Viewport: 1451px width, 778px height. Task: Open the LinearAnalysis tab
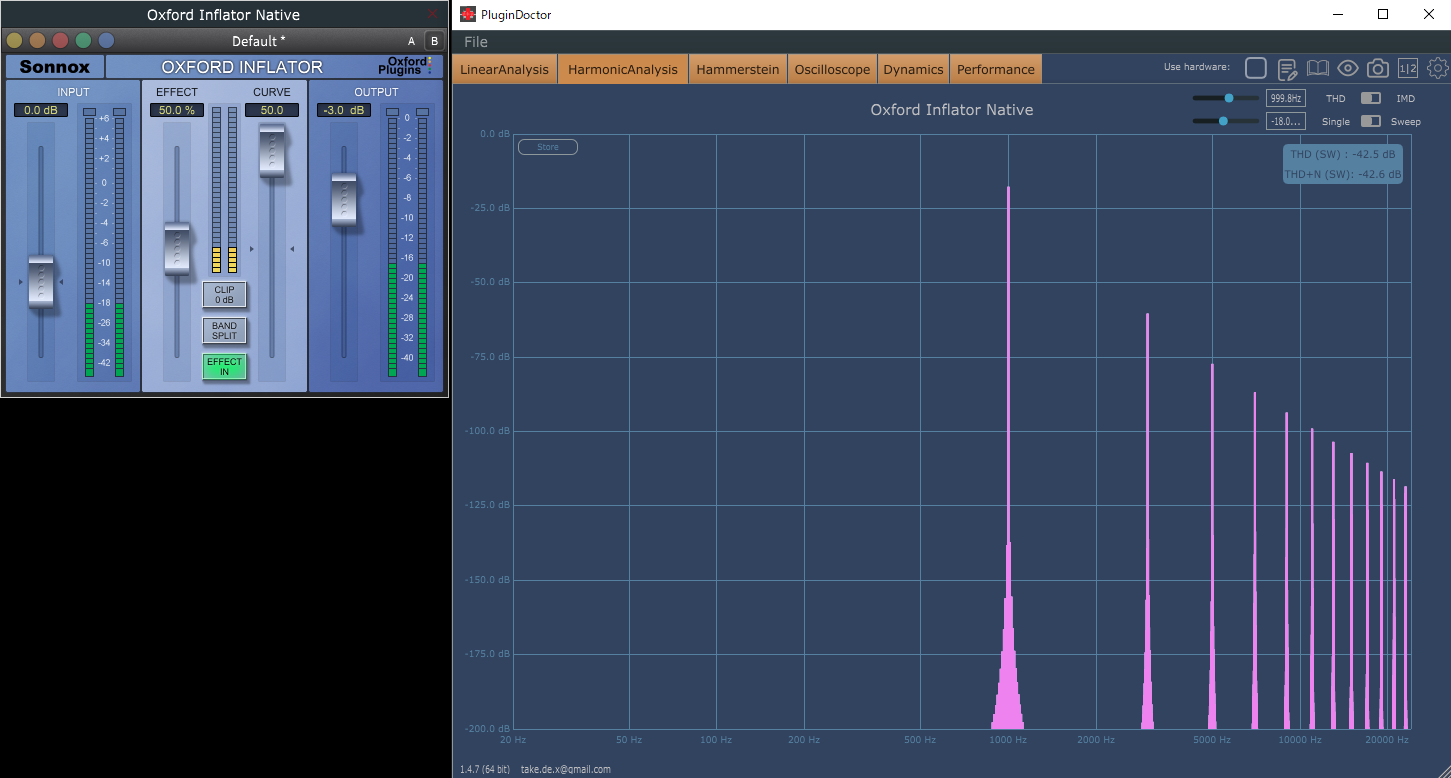[x=504, y=69]
